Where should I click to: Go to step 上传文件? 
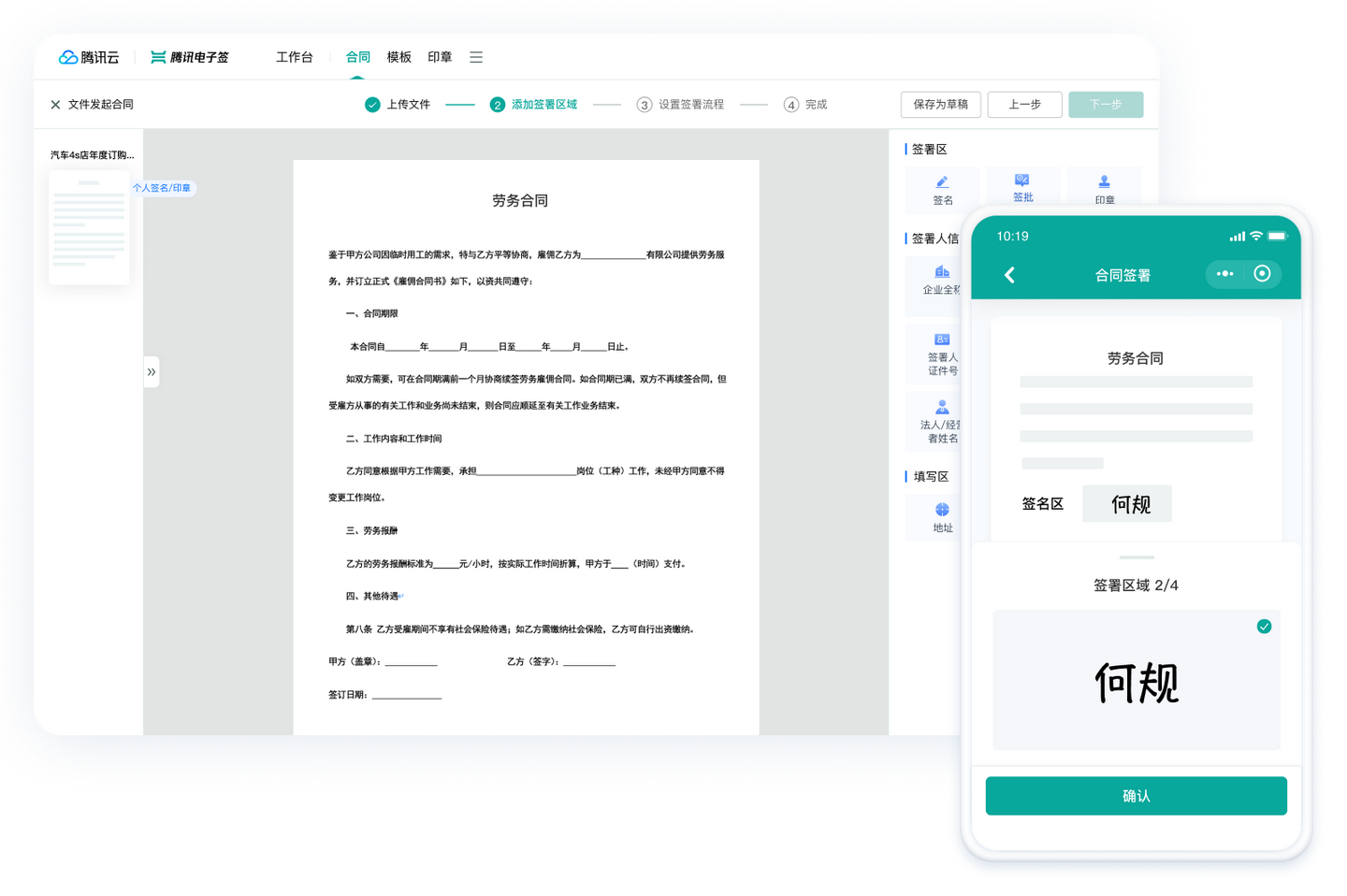coord(398,105)
